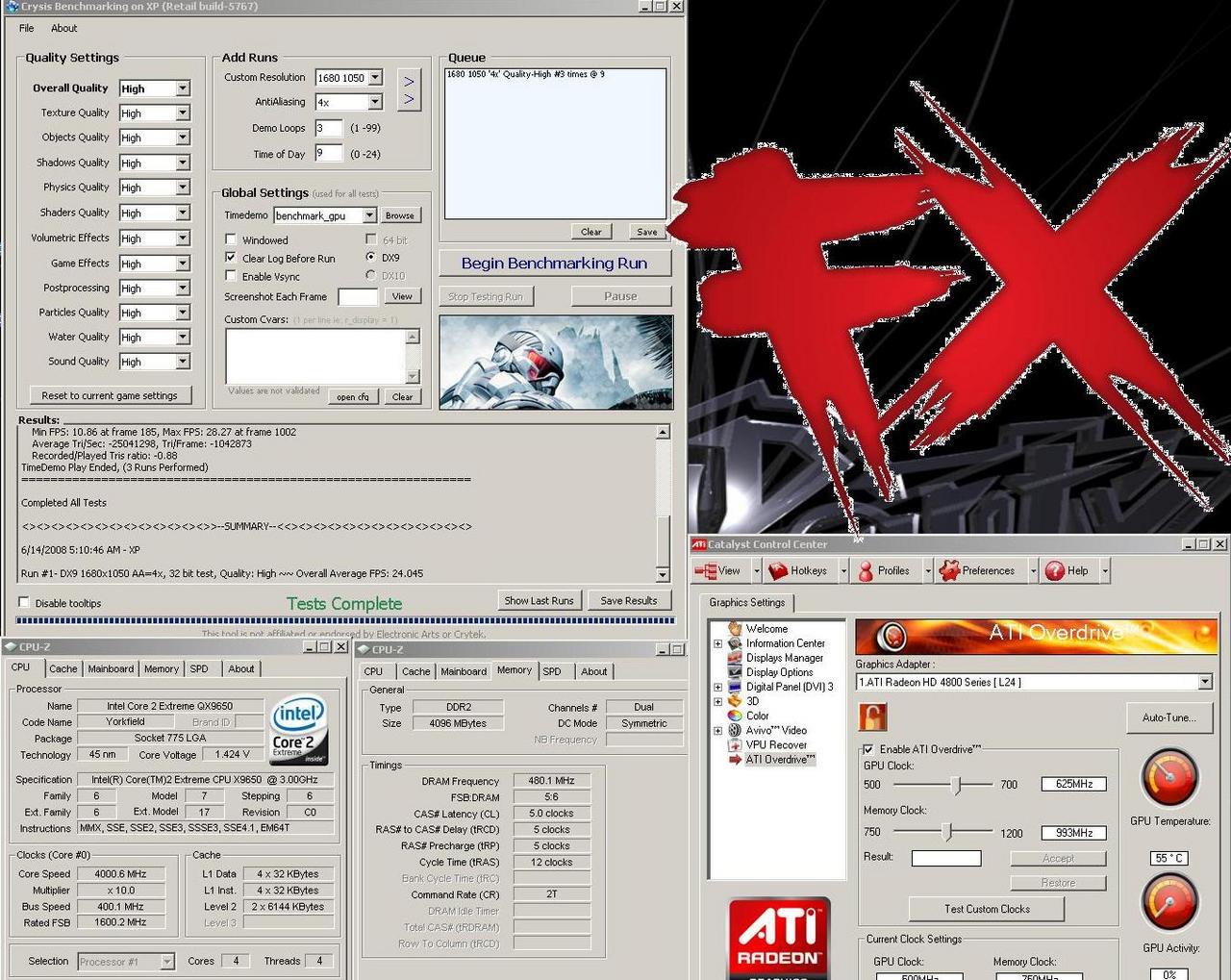Toggle Enable ATI Overdrive checkbox
1231x980 pixels.
(867, 749)
